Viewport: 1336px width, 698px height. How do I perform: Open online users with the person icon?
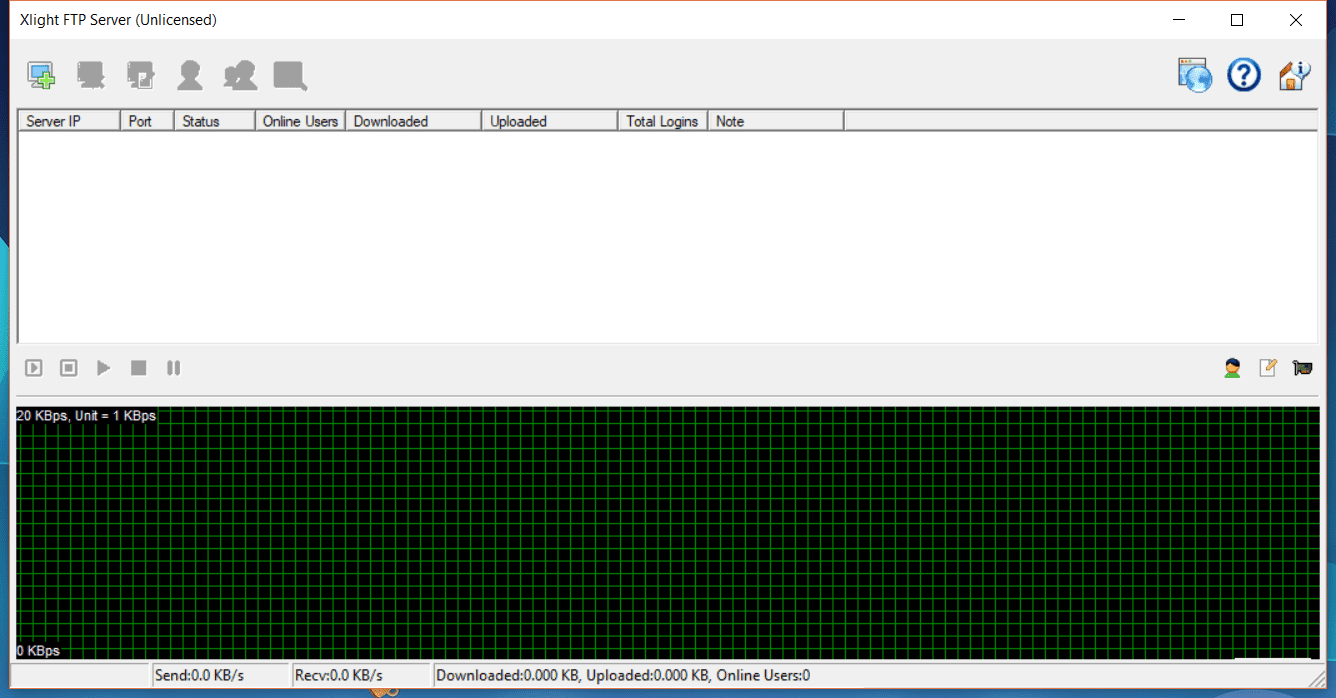(1232, 368)
